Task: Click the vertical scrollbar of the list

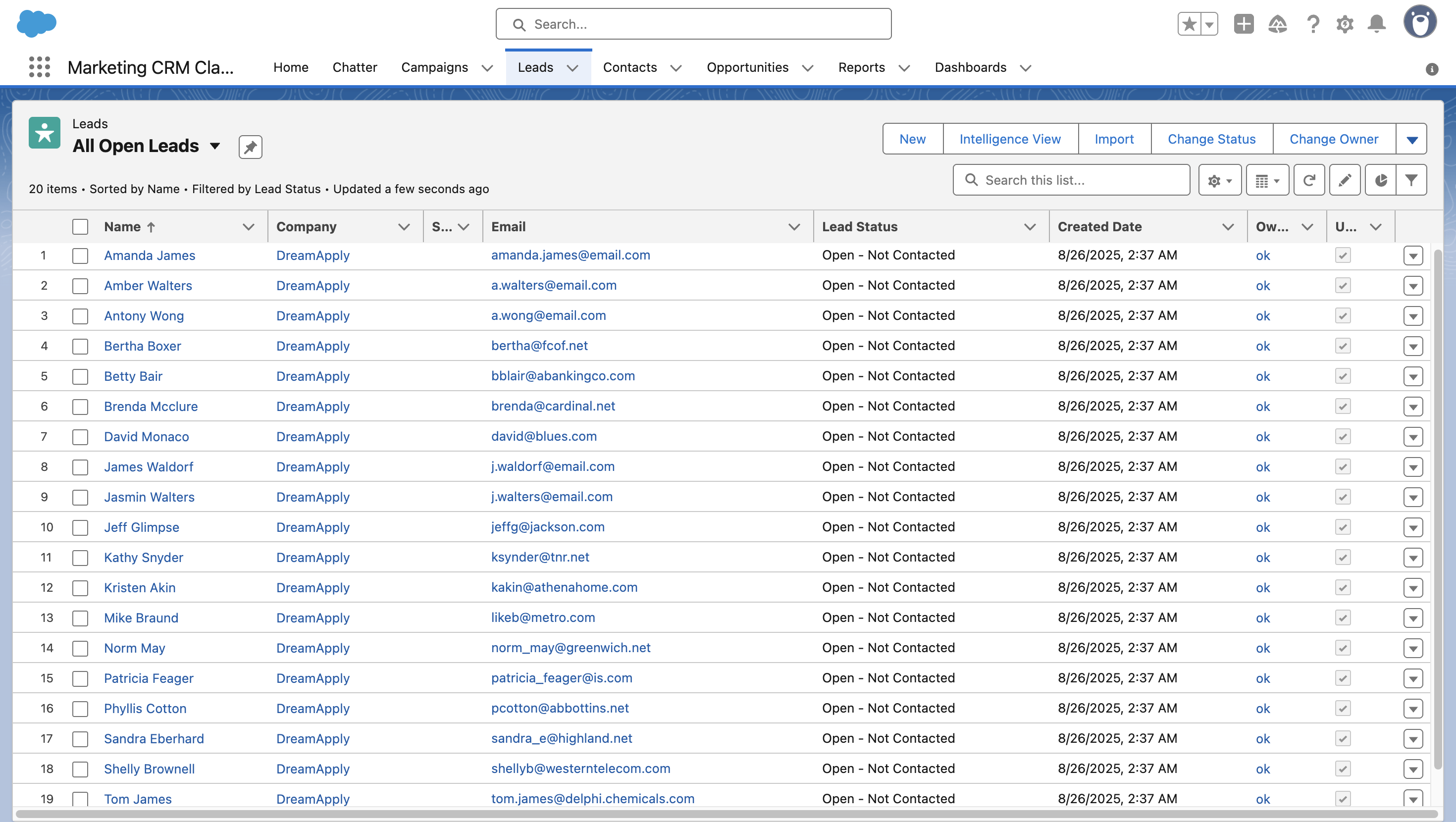Action: click(x=1437, y=509)
